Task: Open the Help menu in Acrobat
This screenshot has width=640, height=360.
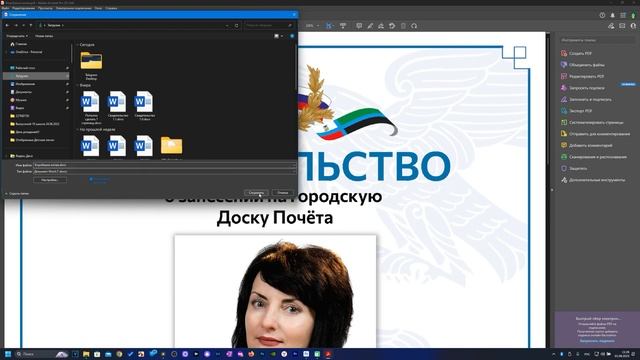Action: click(111, 8)
